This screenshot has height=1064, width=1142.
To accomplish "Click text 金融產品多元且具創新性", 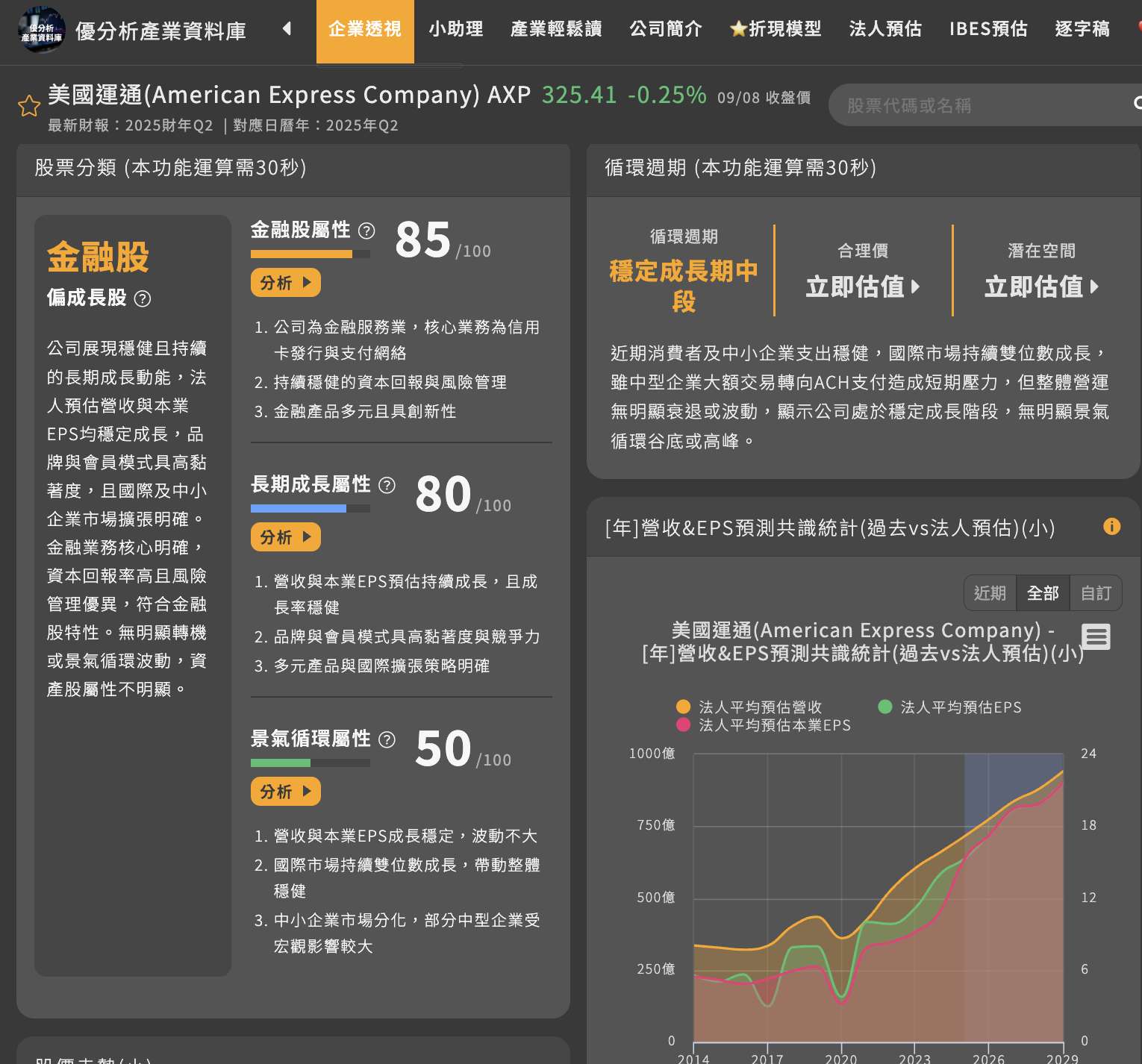I will 365,411.
